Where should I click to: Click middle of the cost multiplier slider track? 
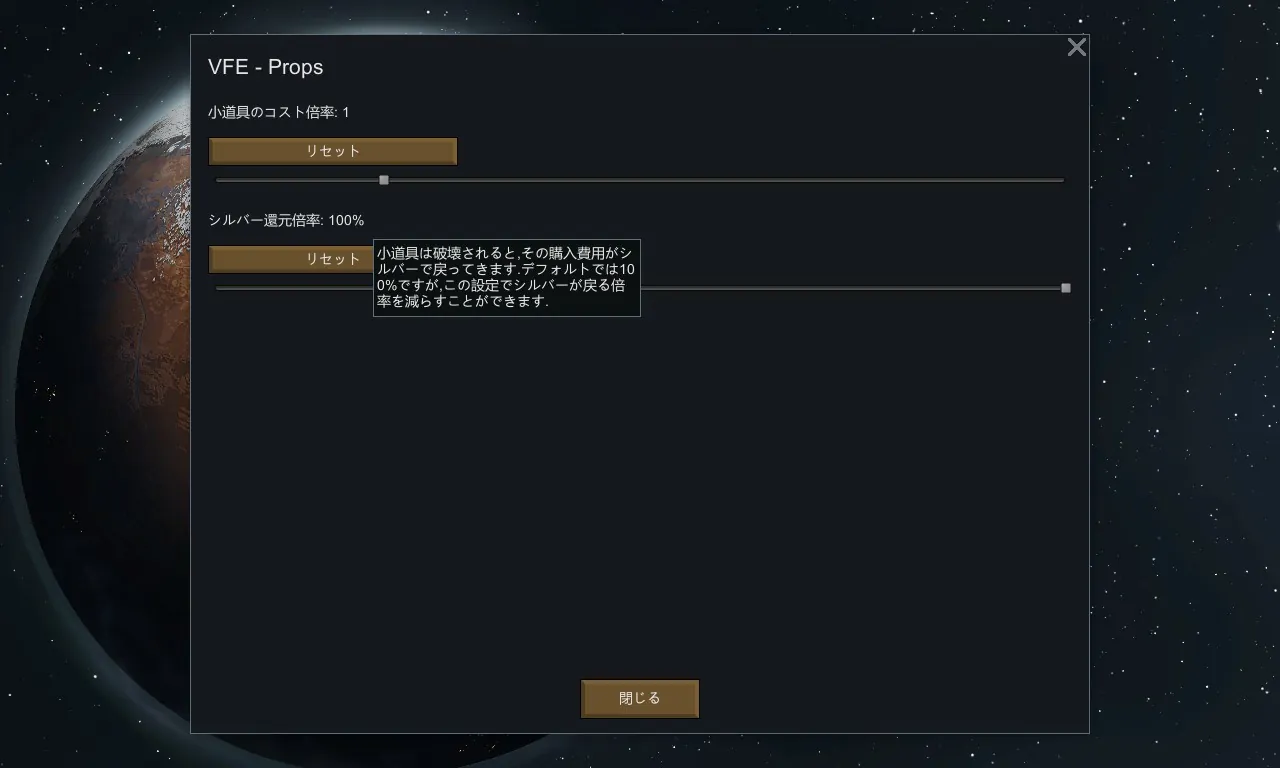640,180
